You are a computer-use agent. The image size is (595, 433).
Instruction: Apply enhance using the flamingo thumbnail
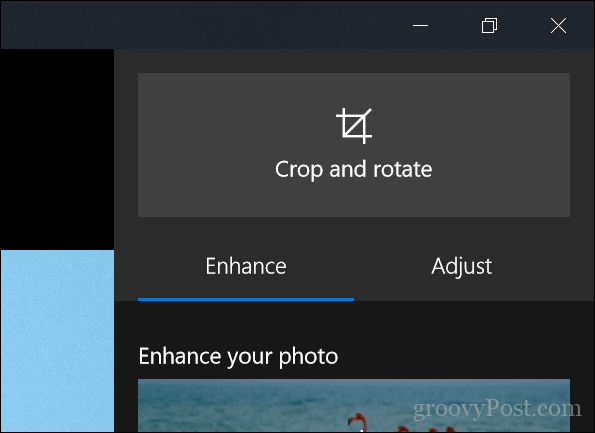[354, 405]
